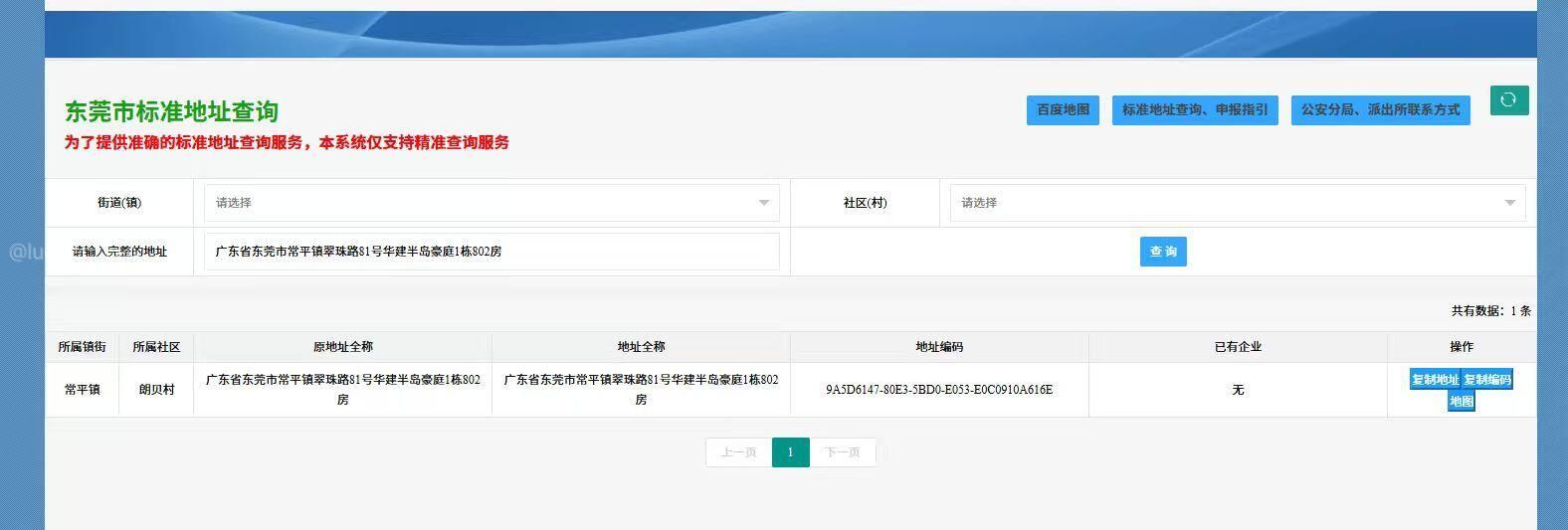This screenshot has width=1568, height=530.
Task: Click the 复制编码 button
Action: (1486, 380)
